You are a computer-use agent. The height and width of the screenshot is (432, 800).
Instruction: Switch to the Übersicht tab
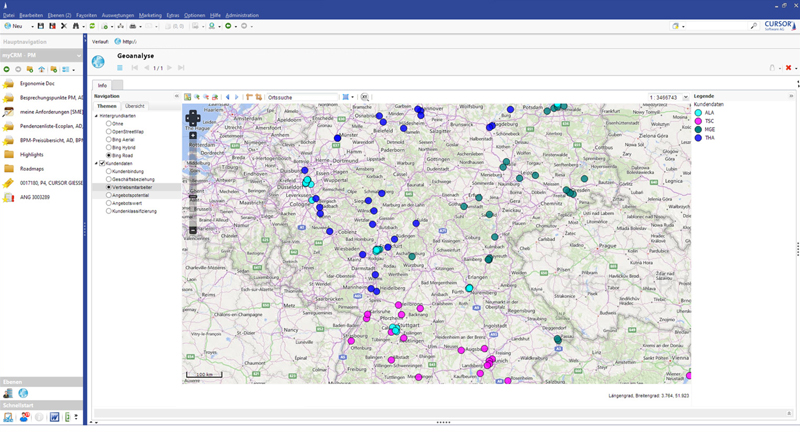point(134,106)
